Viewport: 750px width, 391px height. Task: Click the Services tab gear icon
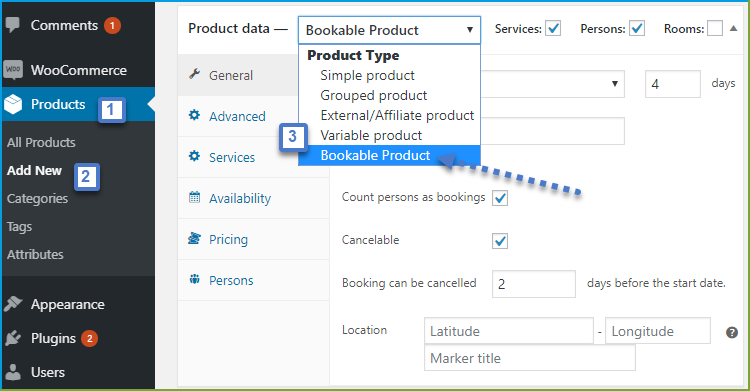coord(194,156)
